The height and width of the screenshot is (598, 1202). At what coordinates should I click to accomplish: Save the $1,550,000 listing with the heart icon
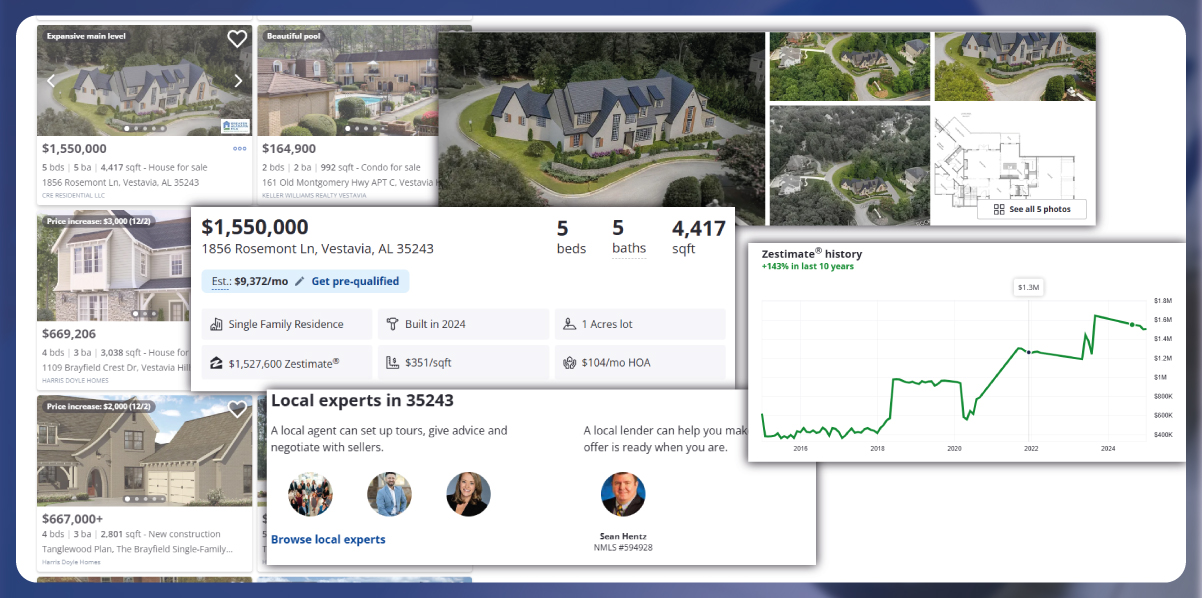pyautogui.click(x=237, y=39)
